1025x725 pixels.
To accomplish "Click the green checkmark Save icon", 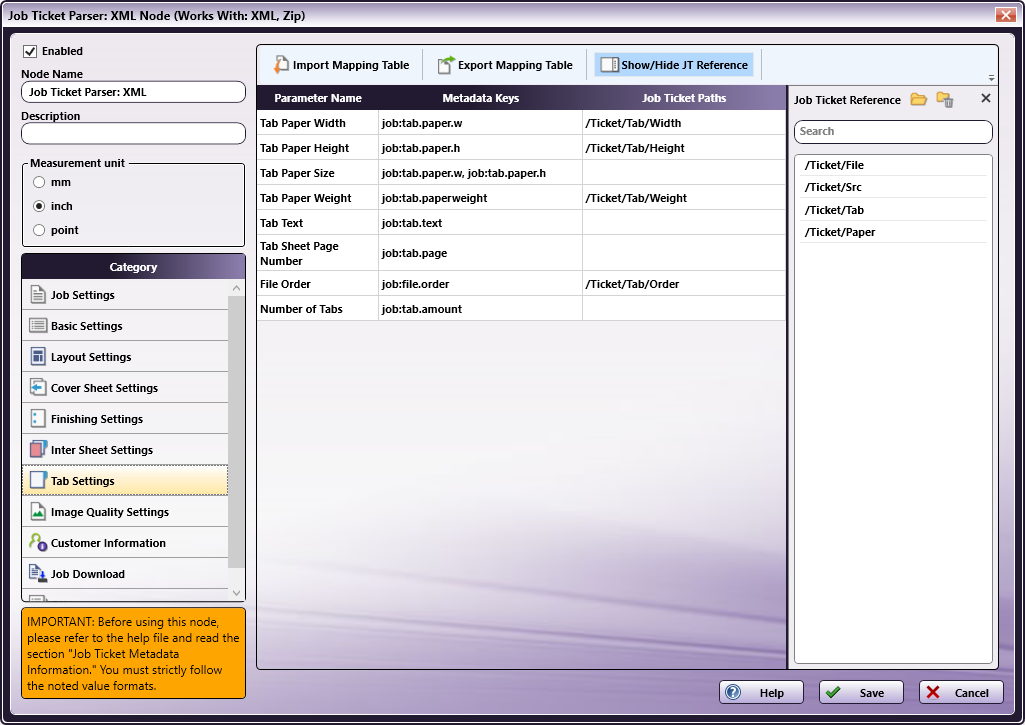I will point(833,692).
